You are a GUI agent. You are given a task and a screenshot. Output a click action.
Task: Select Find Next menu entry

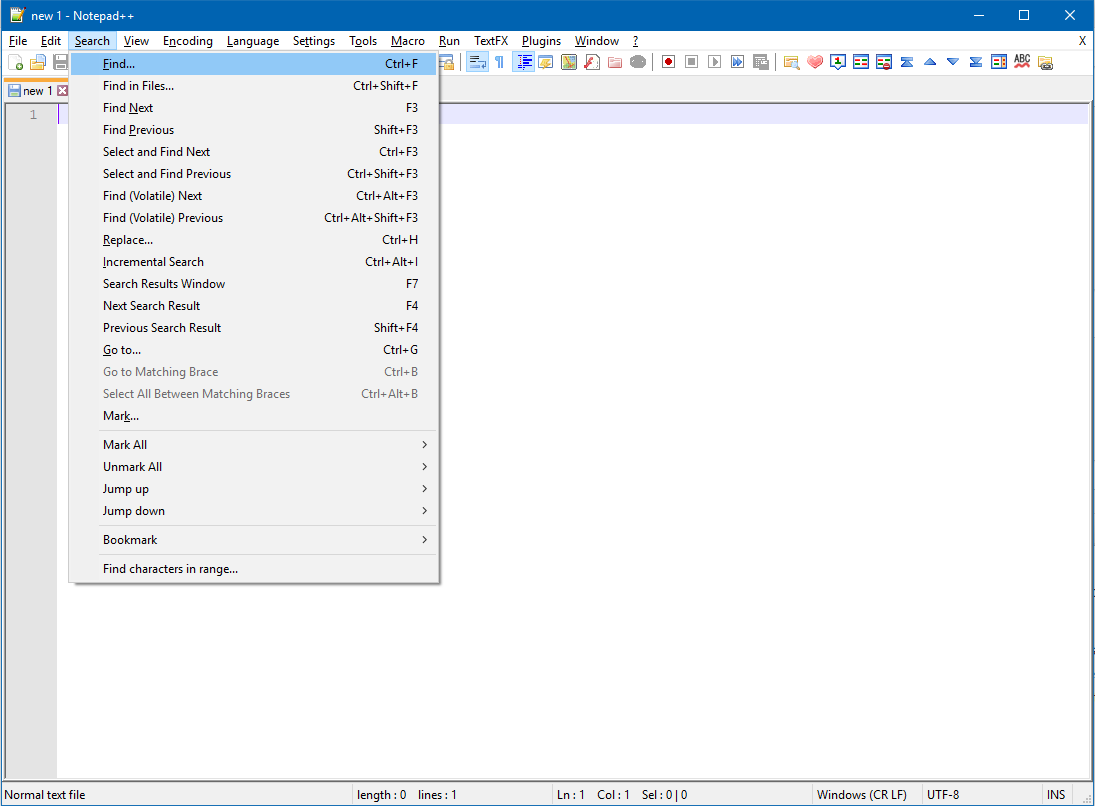coord(253,108)
